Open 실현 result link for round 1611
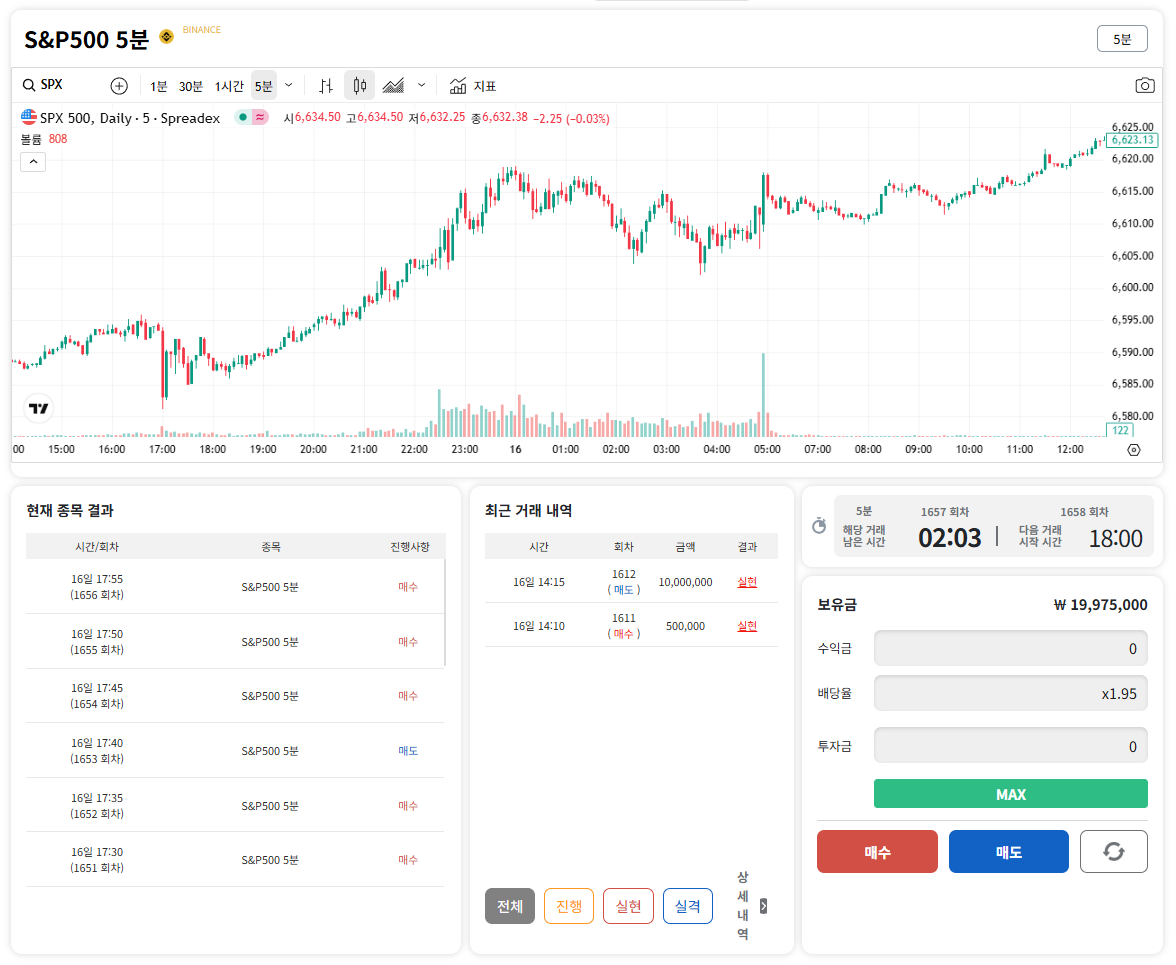This screenshot has height=965, width=1176. pos(747,626)
